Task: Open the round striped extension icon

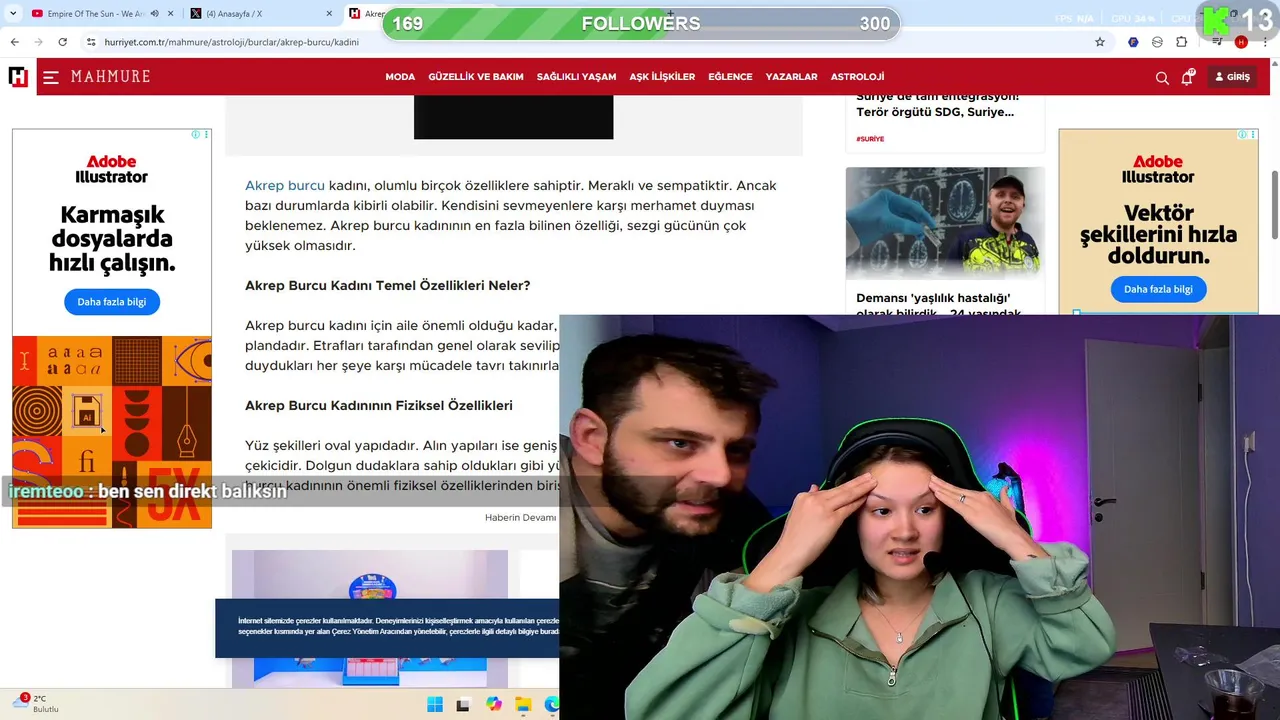Action: coord(1157,42)
